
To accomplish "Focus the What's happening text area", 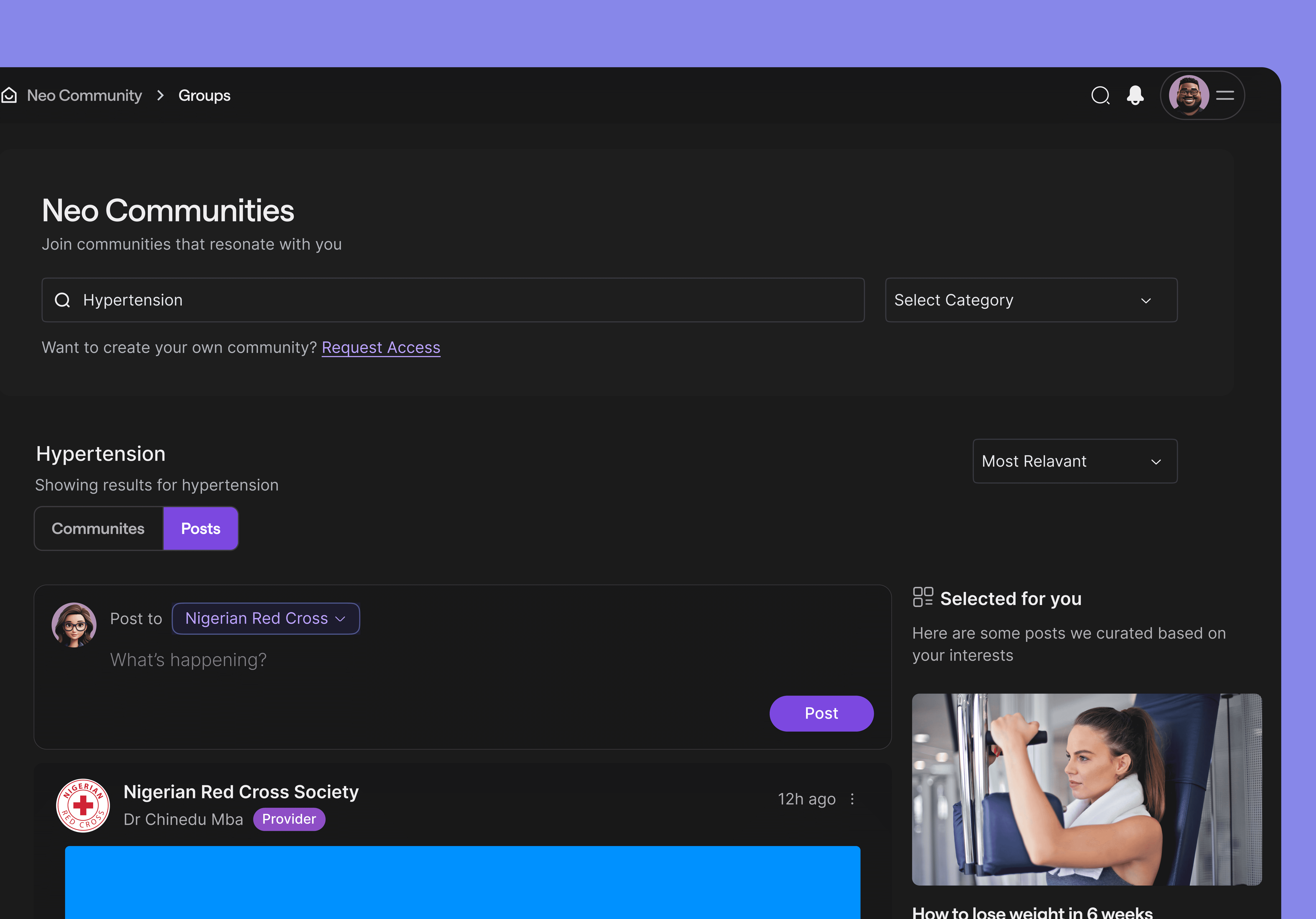I will pos(188,660).
